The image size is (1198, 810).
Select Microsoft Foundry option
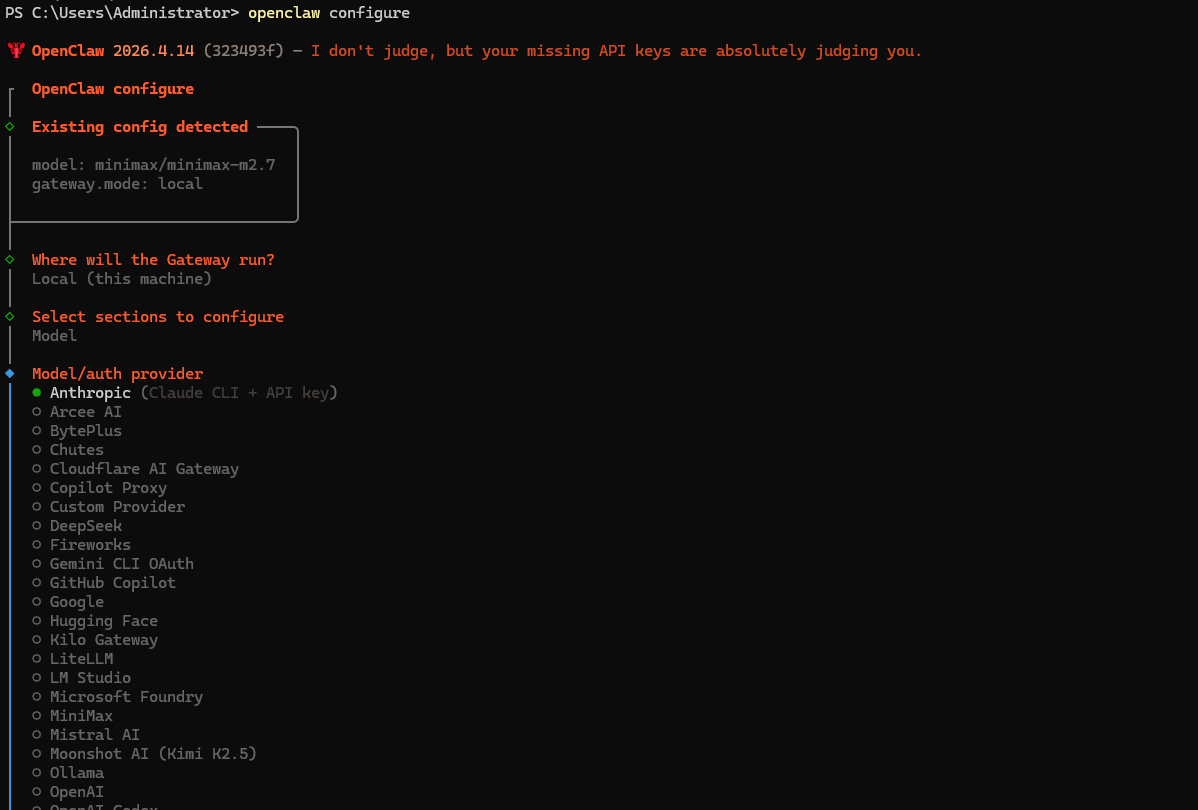point(126,697)
